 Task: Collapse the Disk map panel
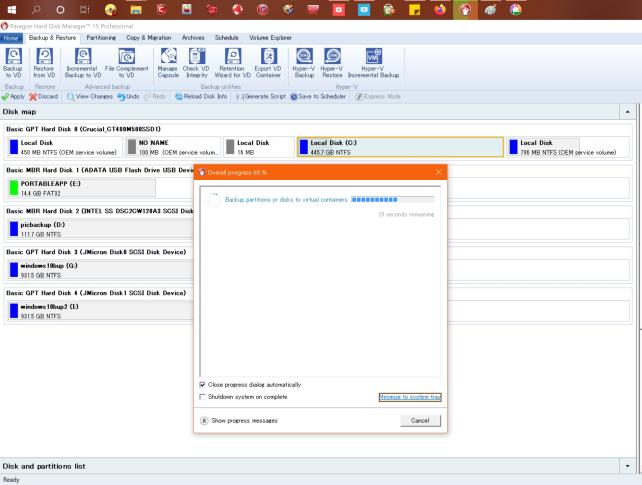pyautogui.click(x=628, y=112)
